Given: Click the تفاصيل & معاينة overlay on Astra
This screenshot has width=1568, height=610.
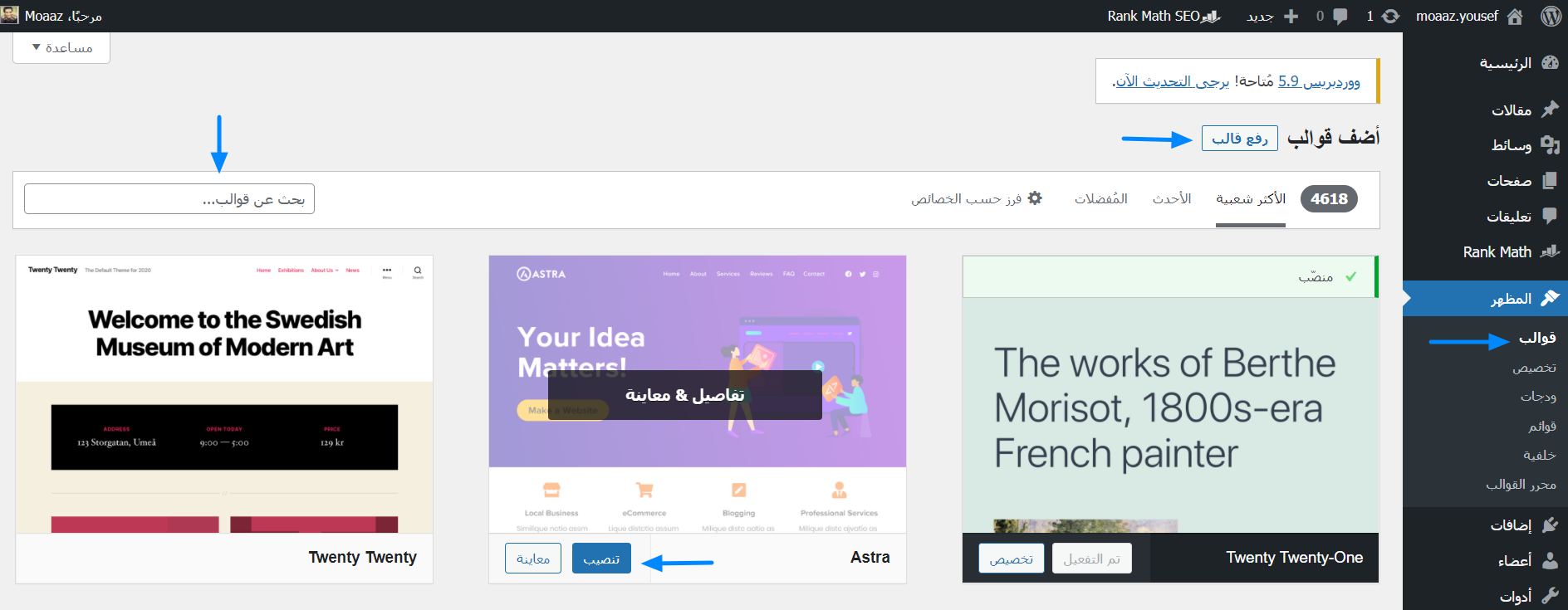Looking at the screenshot, I should click(685, 395).
